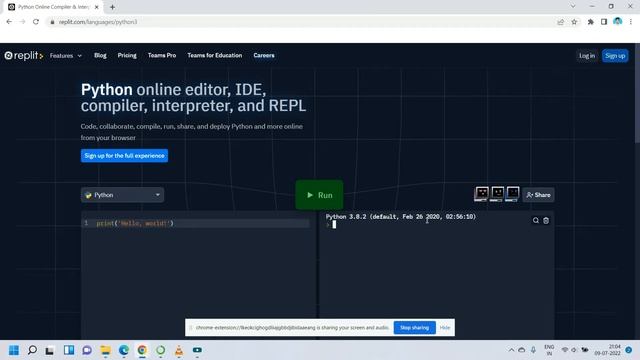The height and width of the screenshot is (360, 640).
Task: Click the Replit logo
Action: coord(24,56)
